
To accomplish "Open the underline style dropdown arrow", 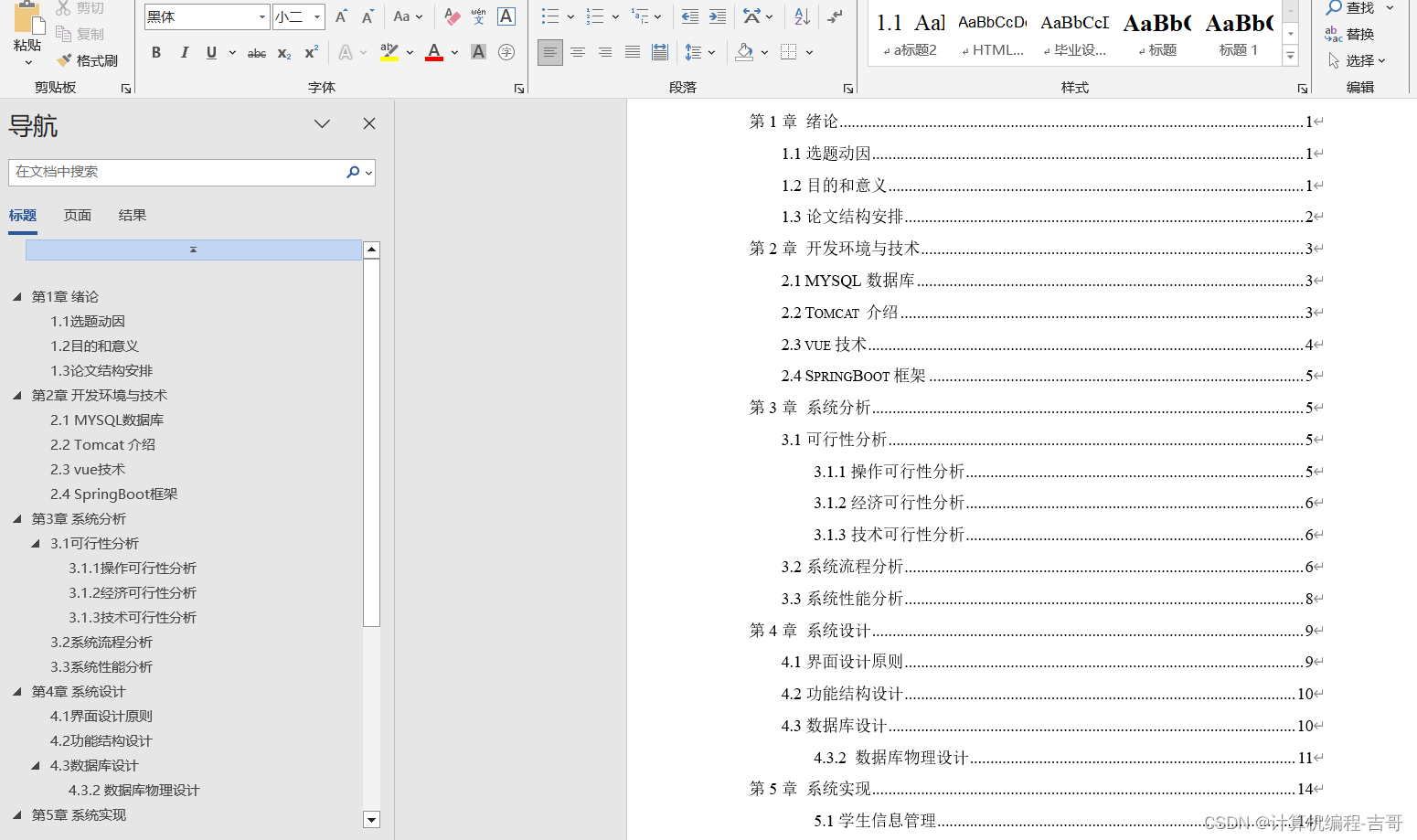I will pos(232,52).
